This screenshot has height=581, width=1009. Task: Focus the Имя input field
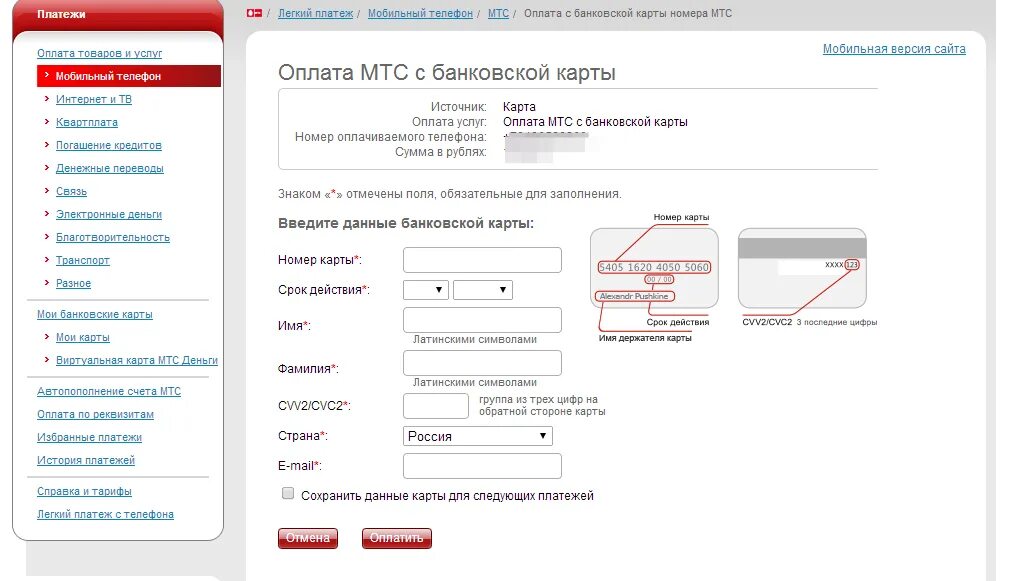(482, 320)
